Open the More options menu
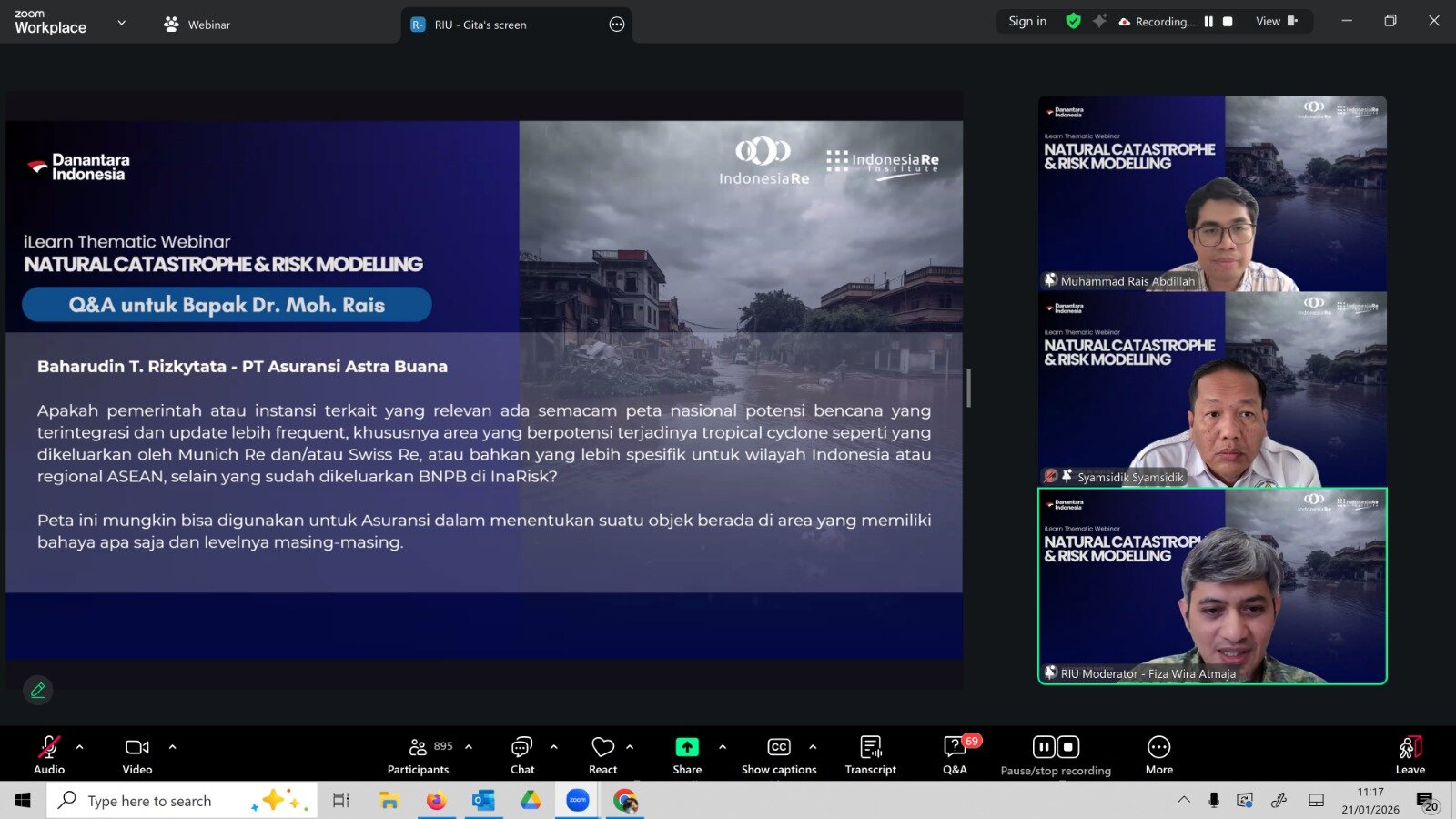Screen dimensions: 1456x819 pos(1158,754)
